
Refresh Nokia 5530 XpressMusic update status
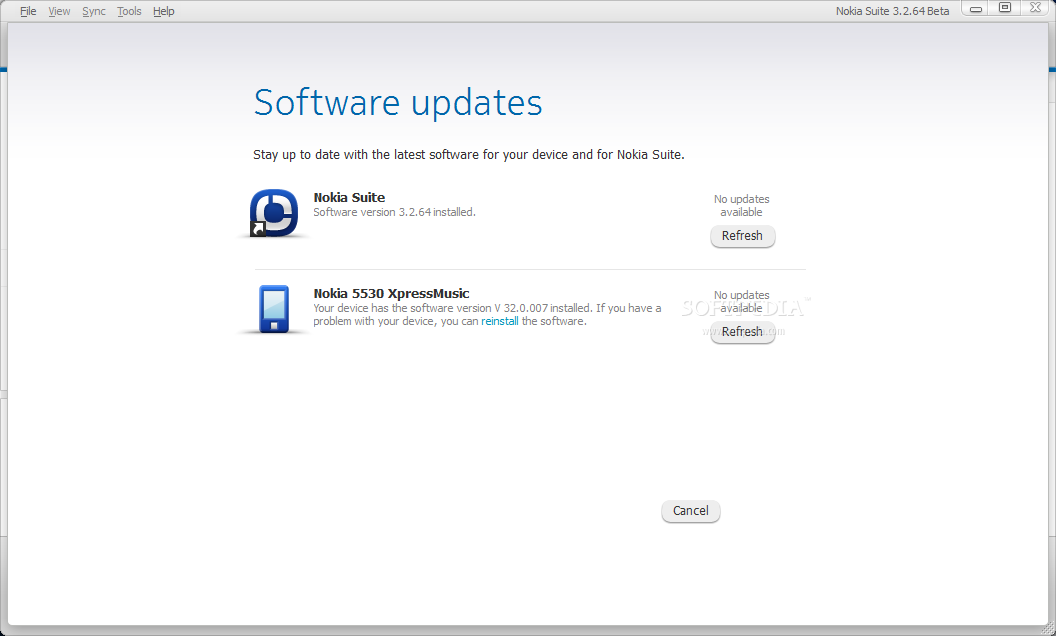[742, 331]
